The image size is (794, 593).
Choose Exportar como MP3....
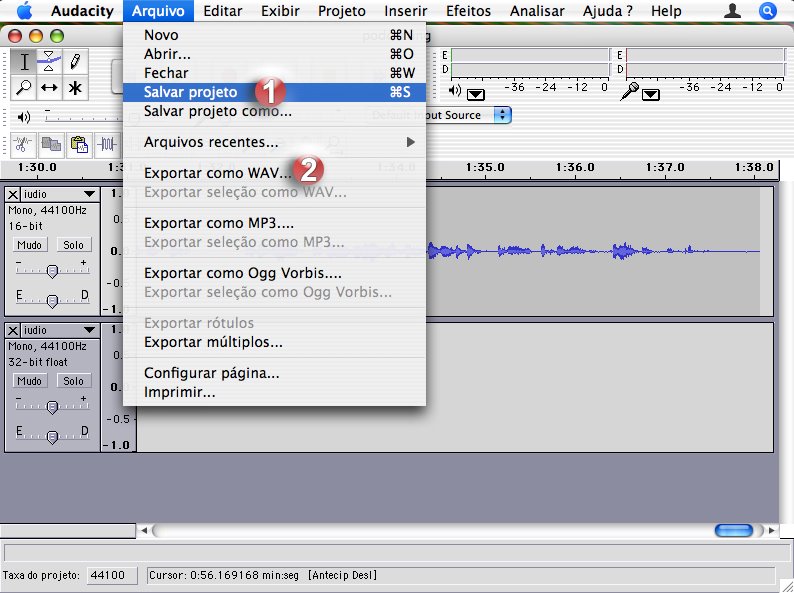click(274, 223)
